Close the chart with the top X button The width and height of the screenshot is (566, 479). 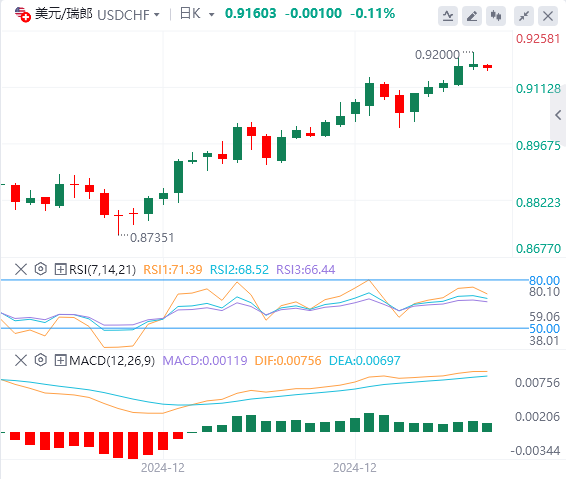tap(548, 16)
